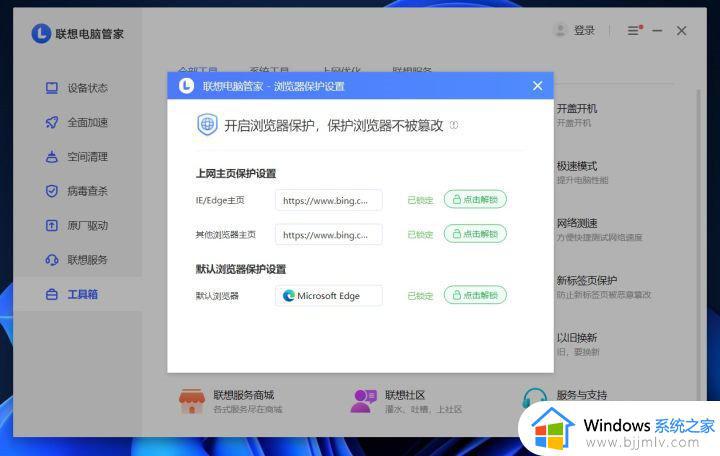Open 联想服务 in the sidebar
Image resolution: width=720 pixels, height=456 pixels.
[x=77, y=260]
